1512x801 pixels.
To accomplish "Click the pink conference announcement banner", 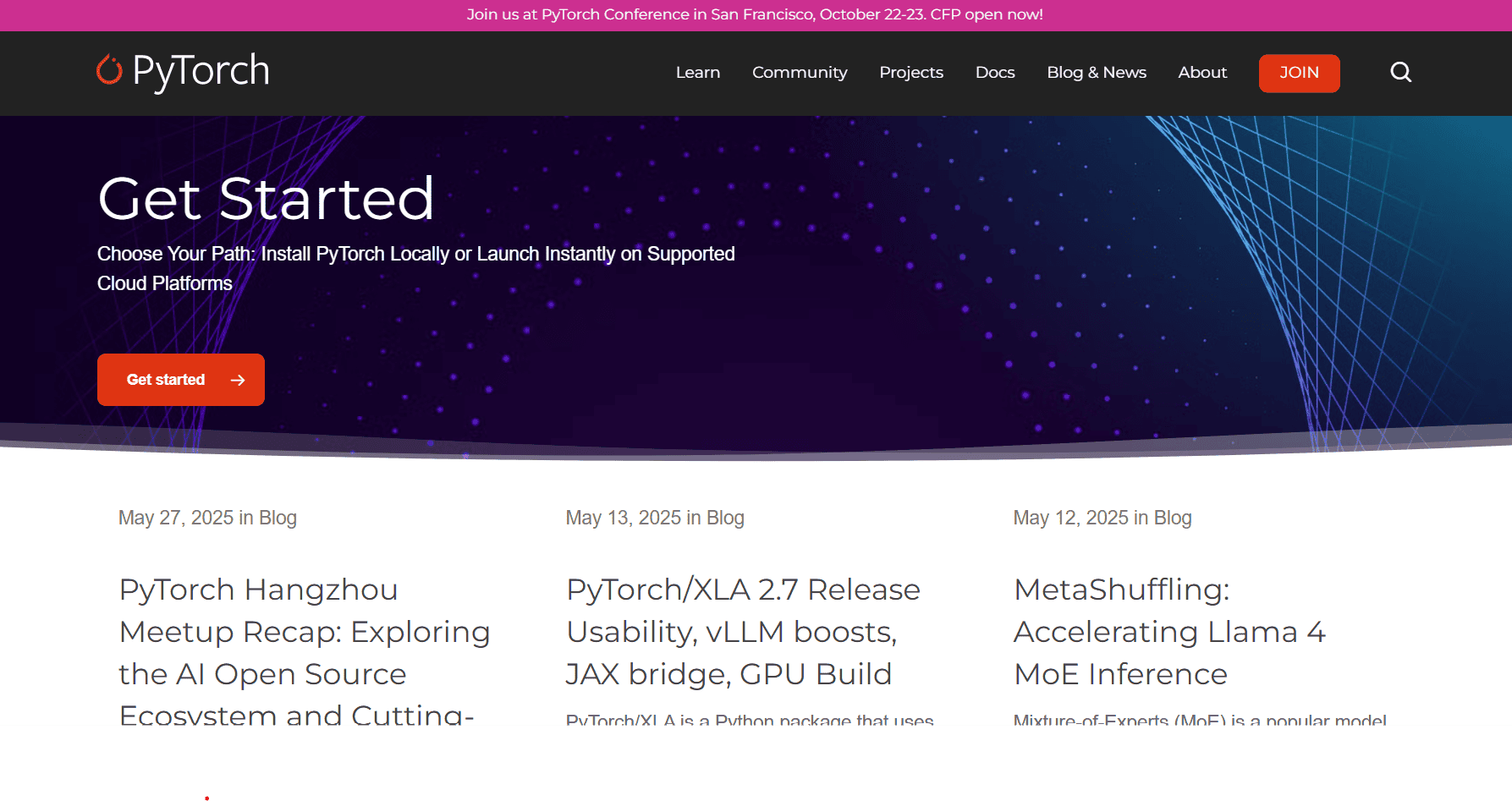I will [756, 14].
